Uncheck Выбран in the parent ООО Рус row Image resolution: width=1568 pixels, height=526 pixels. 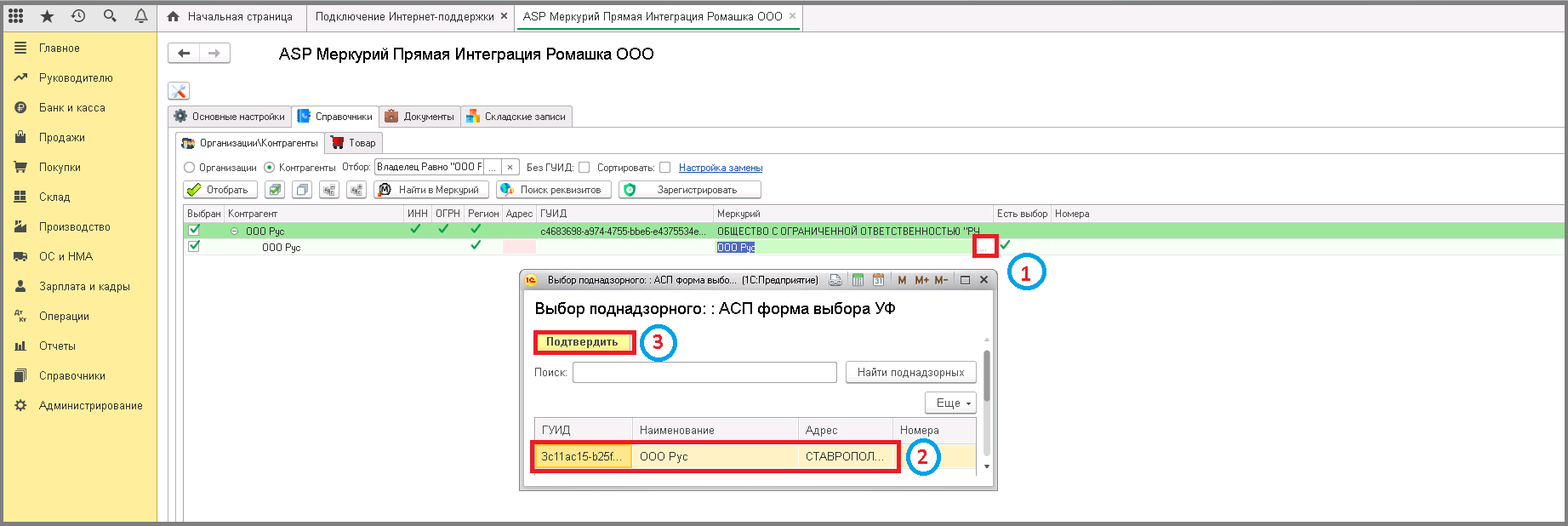click(194, 230)
